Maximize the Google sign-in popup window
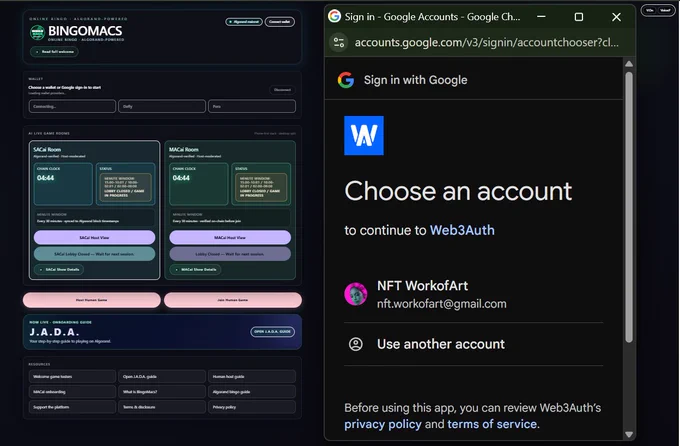The width and height of the screenshot is (680, 446). (579, 17)
